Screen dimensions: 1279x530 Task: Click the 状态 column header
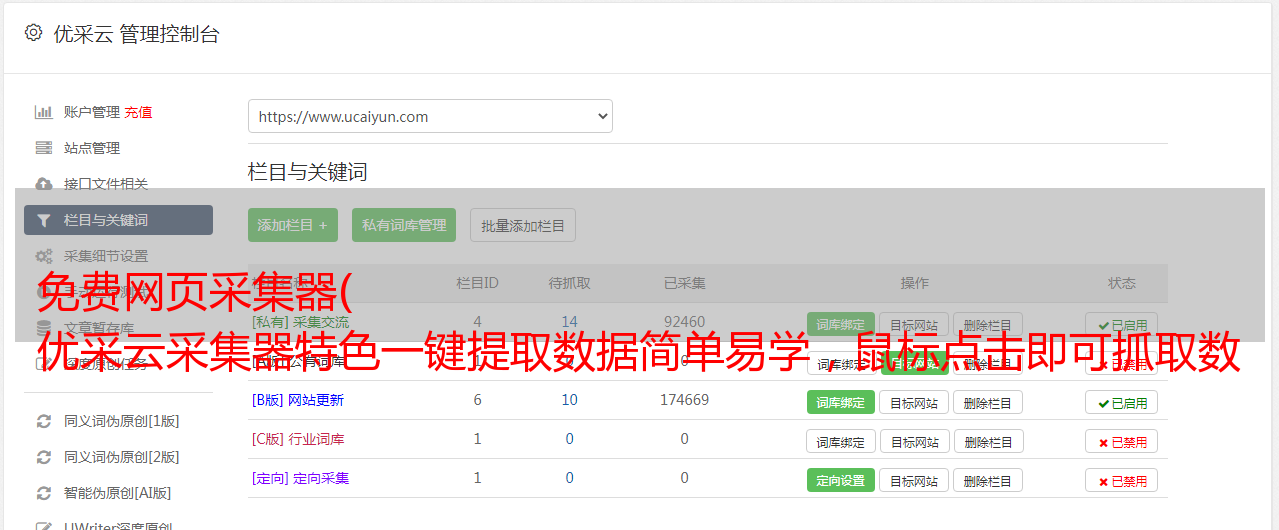(1122, 283)
